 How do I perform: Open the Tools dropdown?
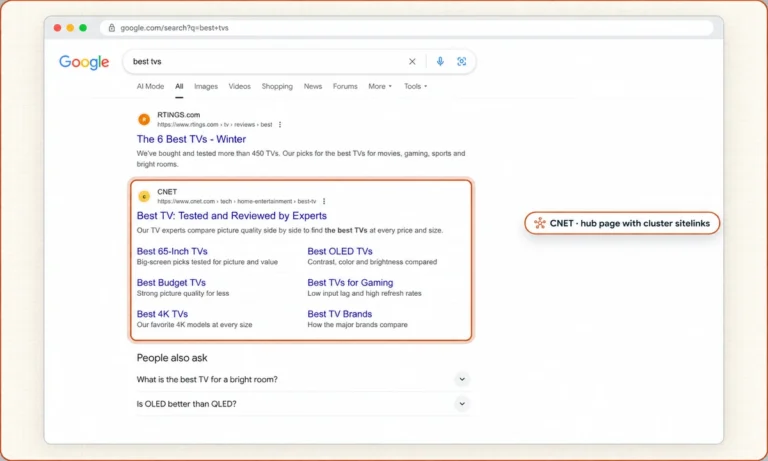click(x=415, y=86)
